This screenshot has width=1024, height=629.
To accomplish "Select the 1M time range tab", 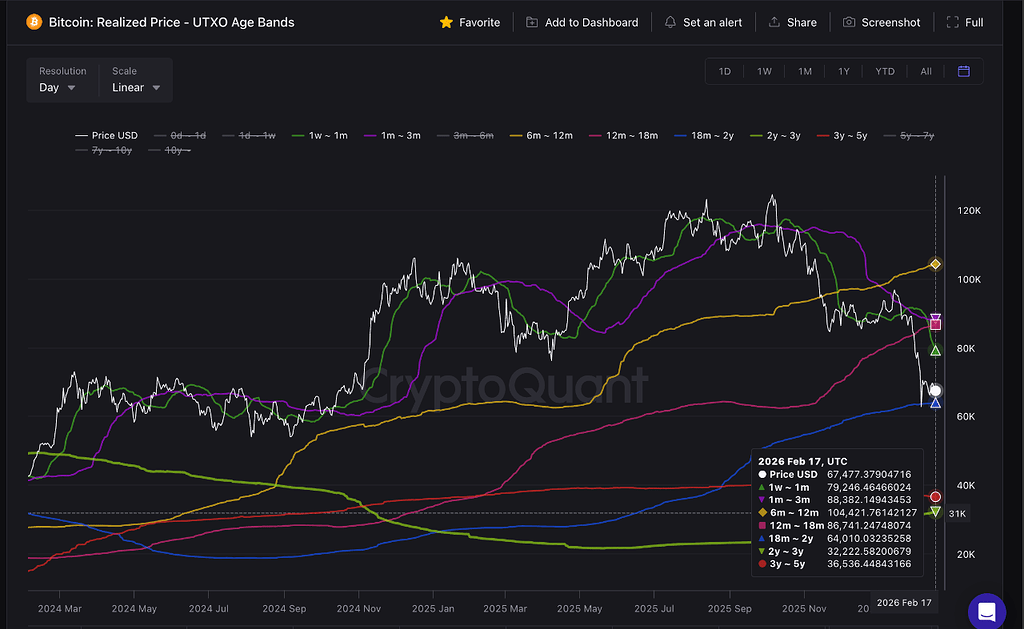I will (x=804, y=71).
